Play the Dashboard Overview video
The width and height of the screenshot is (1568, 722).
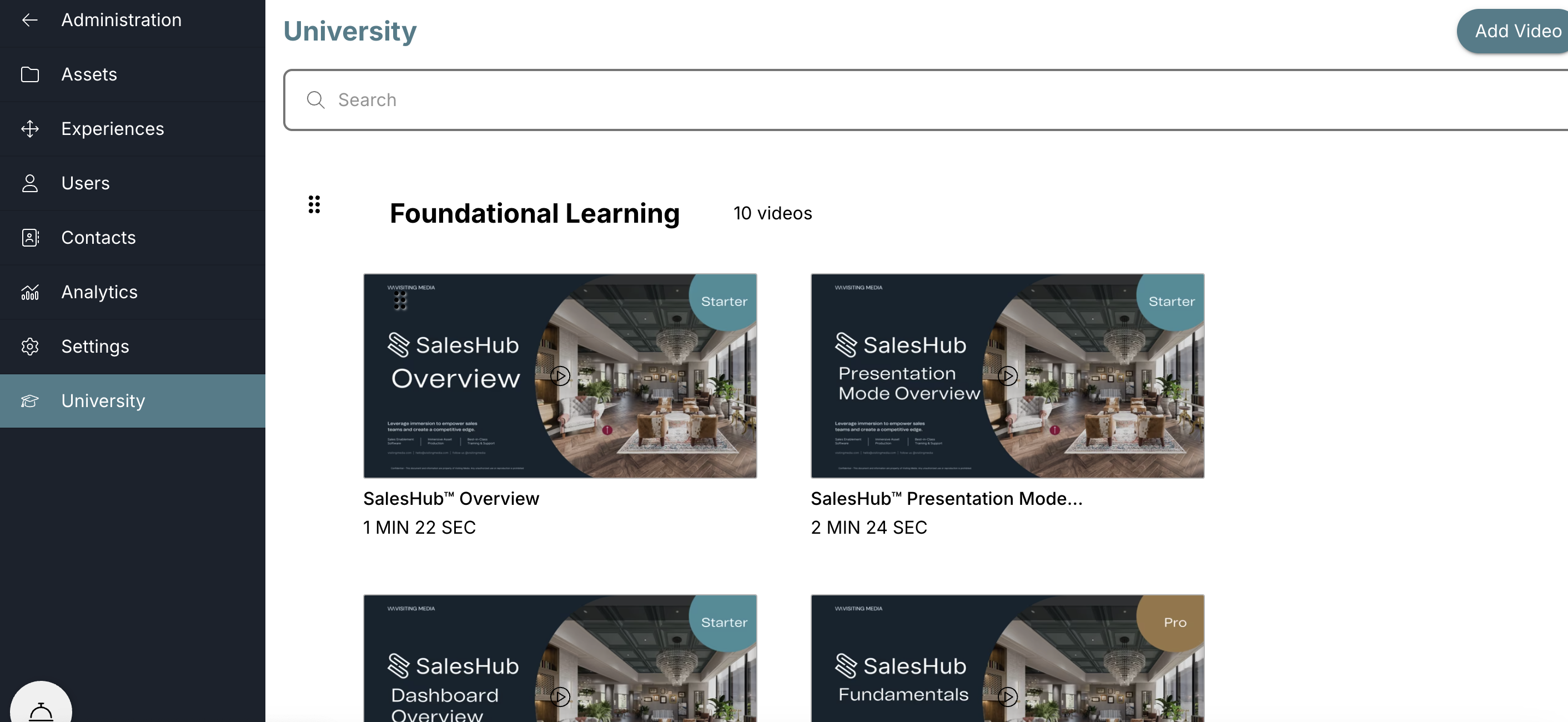(560, 696)
